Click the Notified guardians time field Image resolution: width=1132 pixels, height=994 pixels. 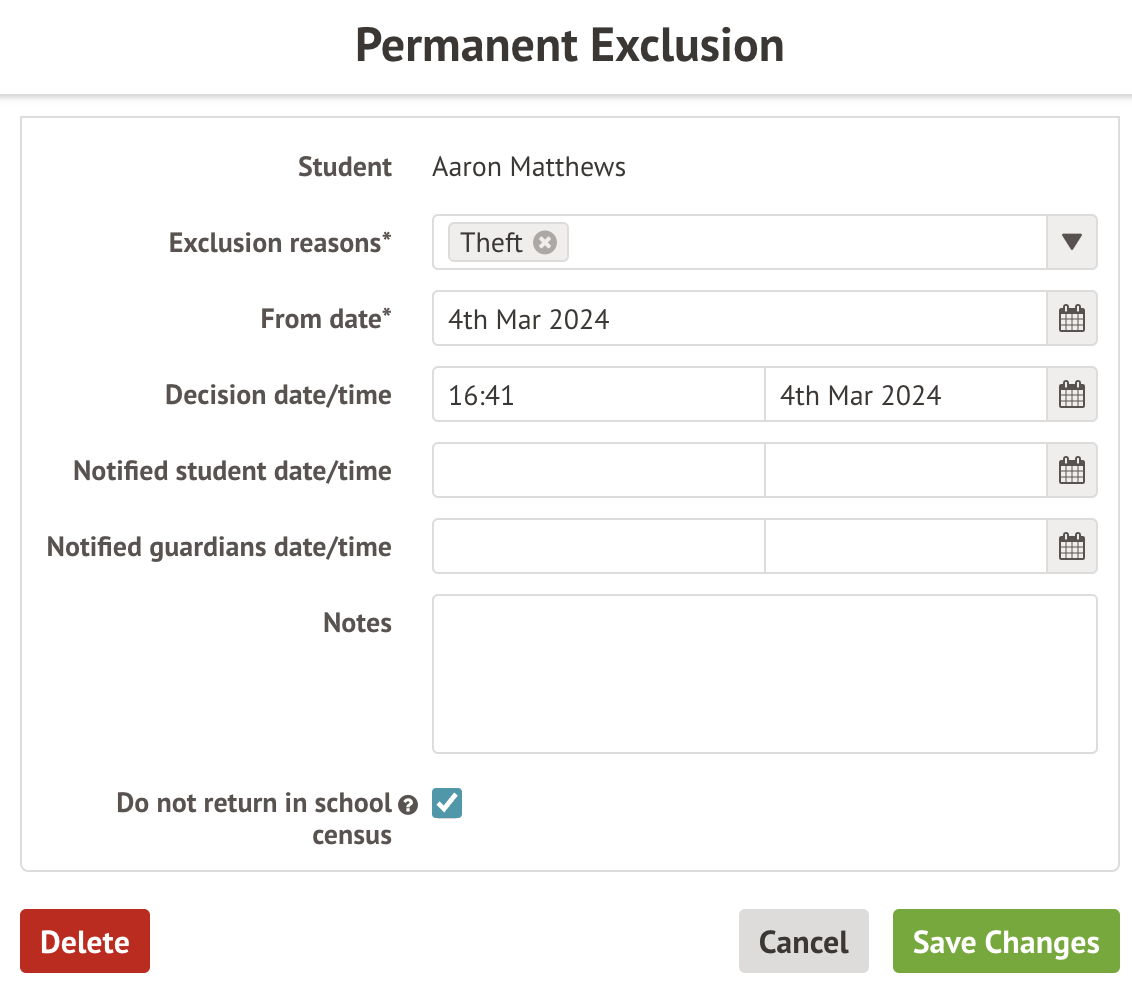point(598,547)
